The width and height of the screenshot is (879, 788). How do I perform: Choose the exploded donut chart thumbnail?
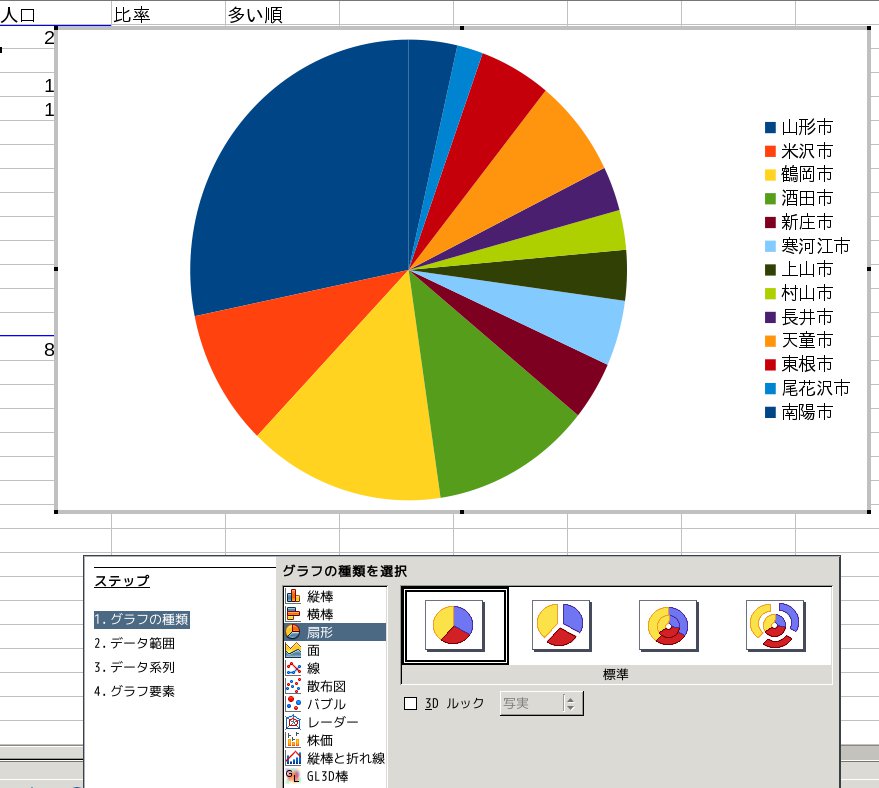click(x=775, y=625)
